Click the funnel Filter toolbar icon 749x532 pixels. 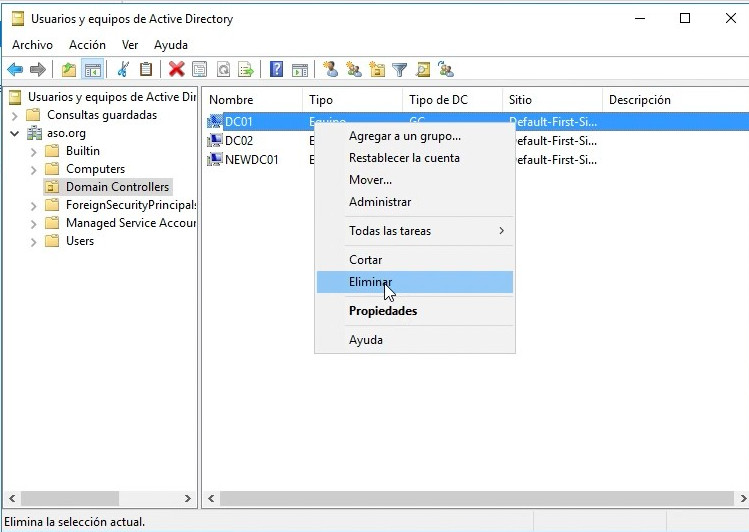pos(399,69)
